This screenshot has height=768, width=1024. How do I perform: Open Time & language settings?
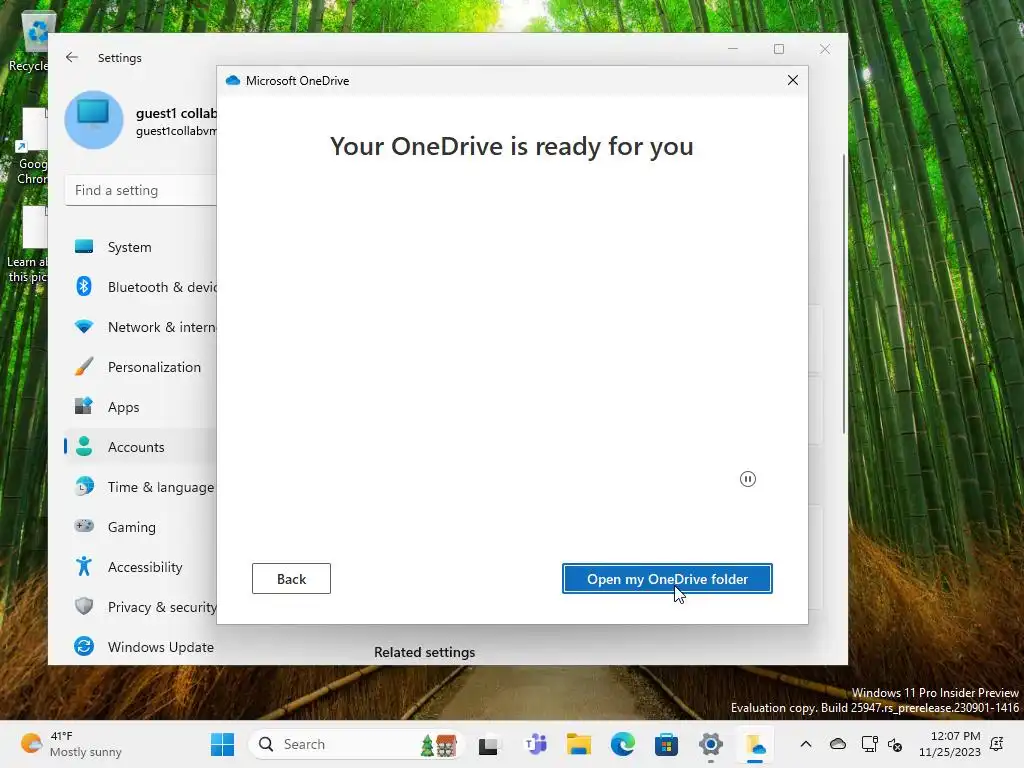pyautogui.click(x=140, y=487)
